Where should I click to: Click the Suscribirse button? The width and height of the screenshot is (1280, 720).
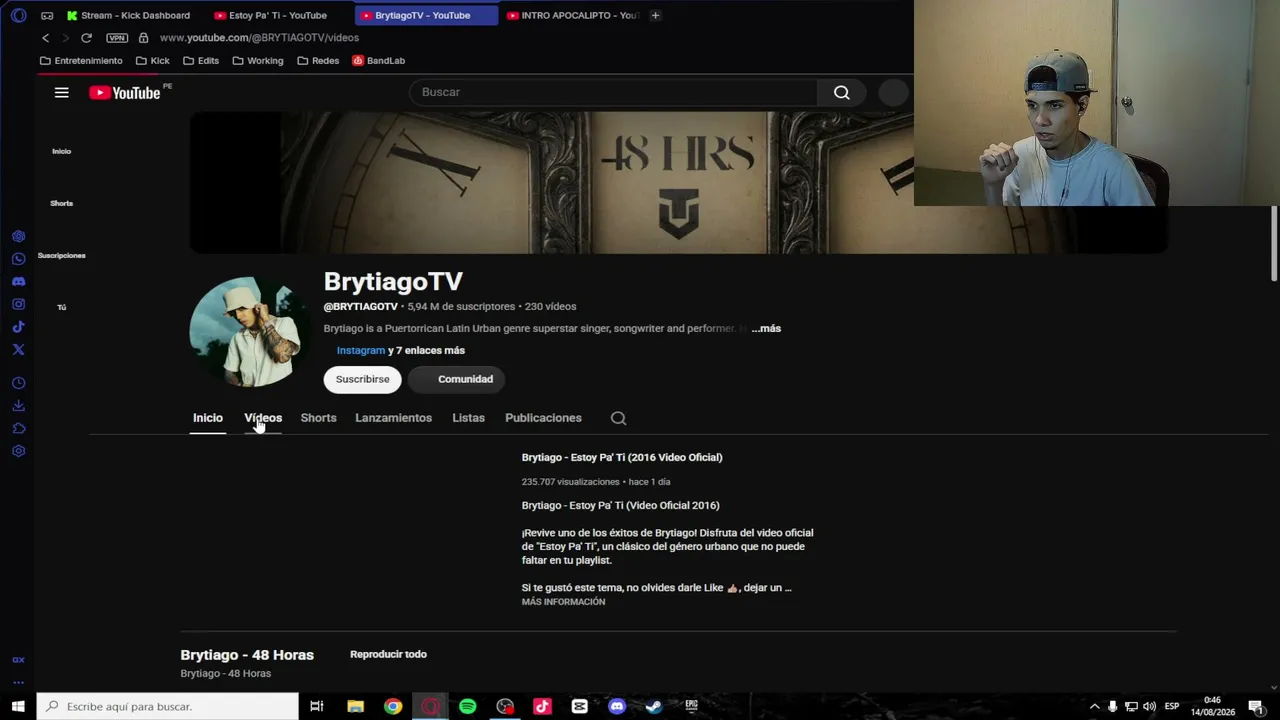coord(362,379)
